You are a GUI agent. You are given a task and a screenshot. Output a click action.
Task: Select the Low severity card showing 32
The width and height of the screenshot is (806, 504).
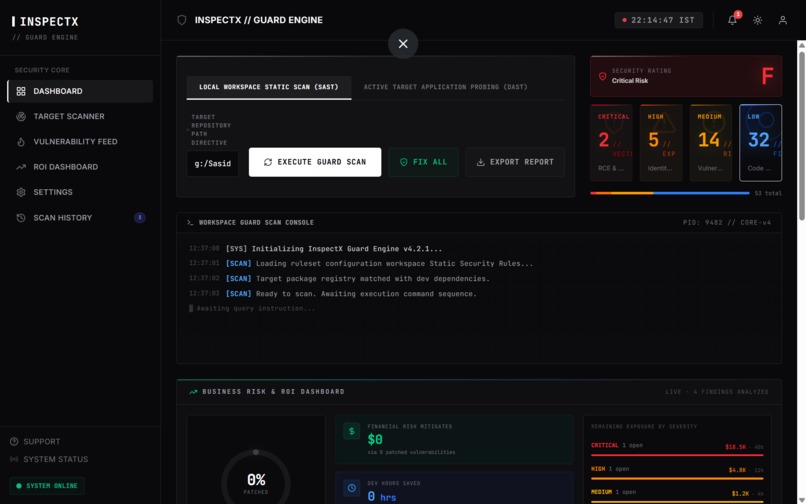tap(761, 143)
